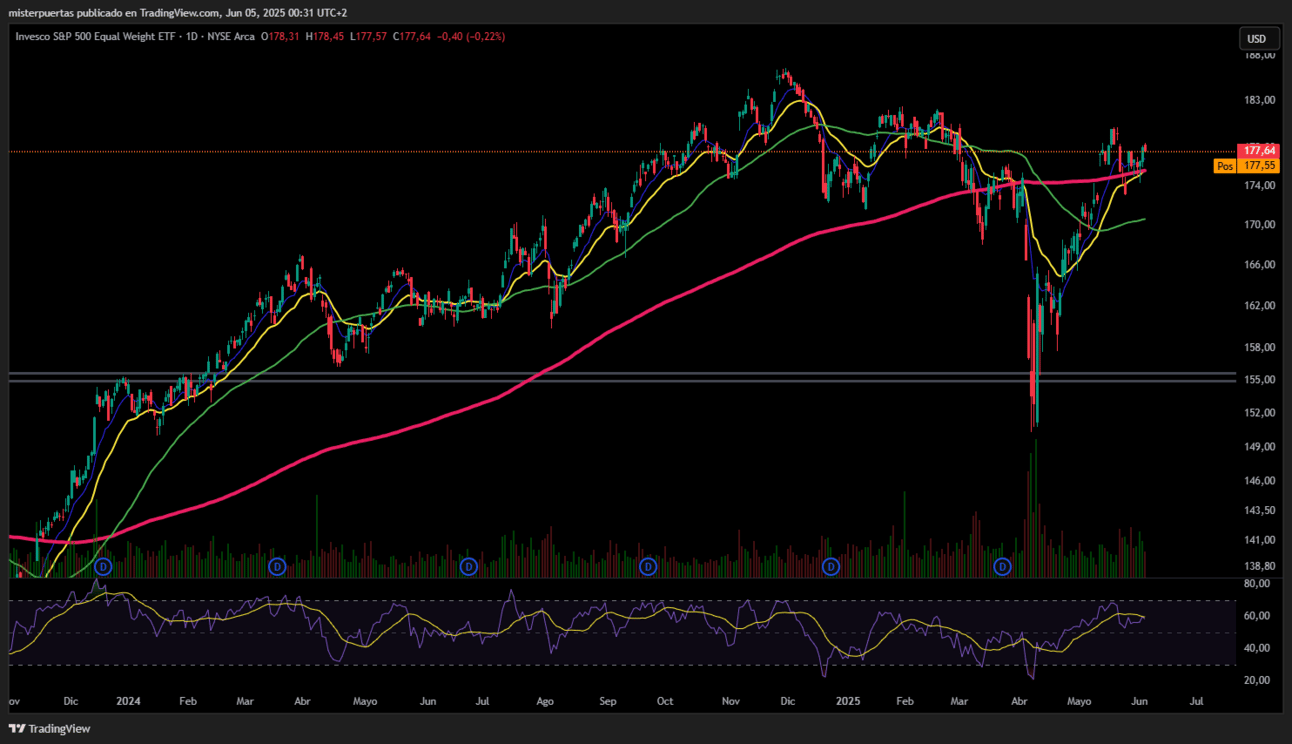Click the 'Ago' month label on time axis
Image resolution: width=1292 pixels, height=744 pixels.
pos(545,702)
